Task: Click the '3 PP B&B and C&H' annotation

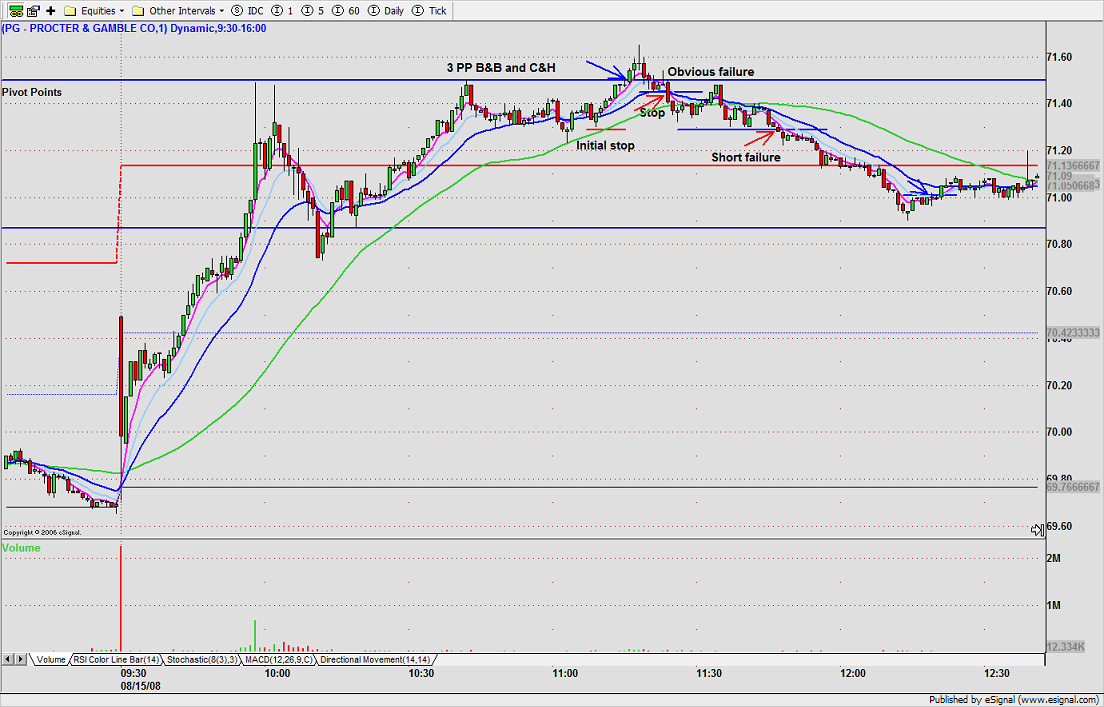Action: pyautogui.click(x=501, y=68)
